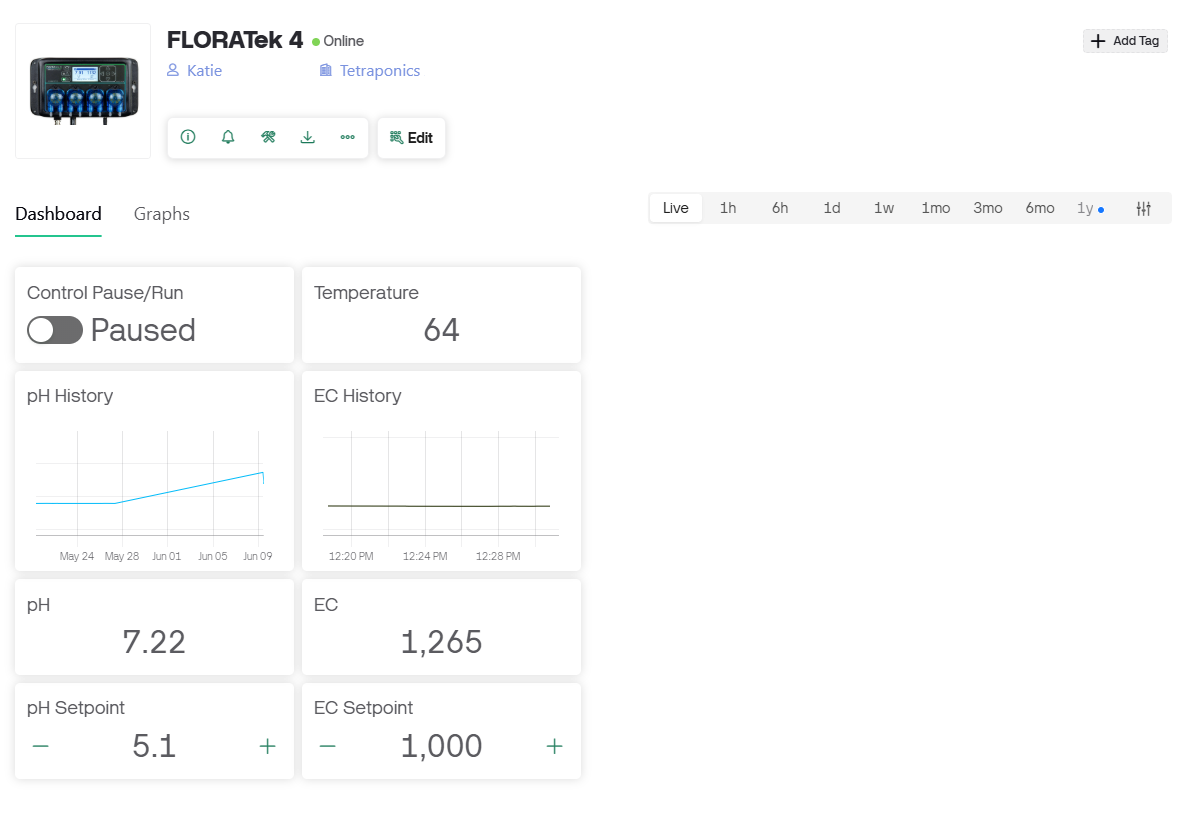The height and width of the screenshot is (825, 1177).
Task: Click the Edit button
Action: (411, 138)
